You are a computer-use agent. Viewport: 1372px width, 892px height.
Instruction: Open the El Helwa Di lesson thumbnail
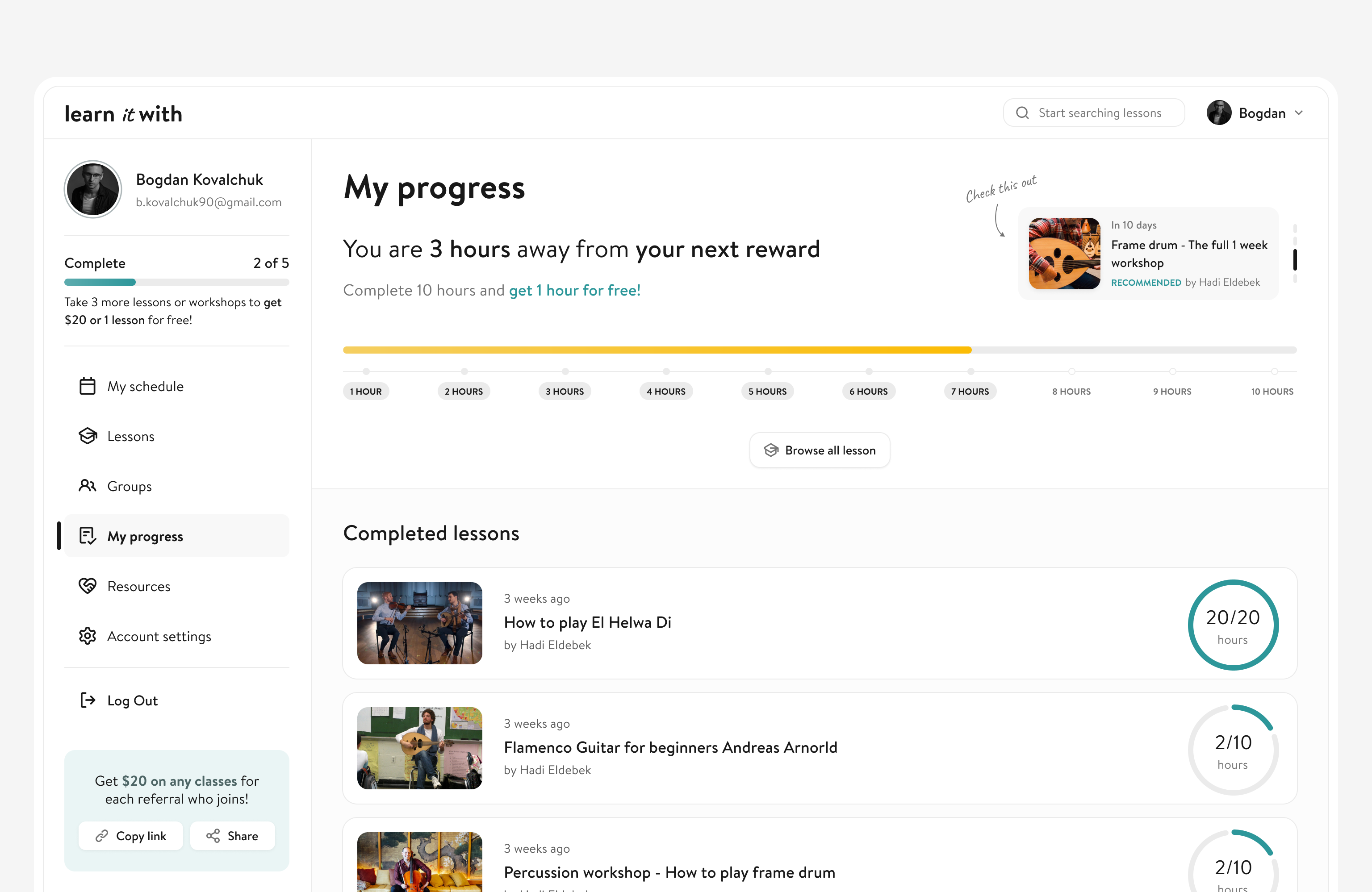tap(420, 623)
